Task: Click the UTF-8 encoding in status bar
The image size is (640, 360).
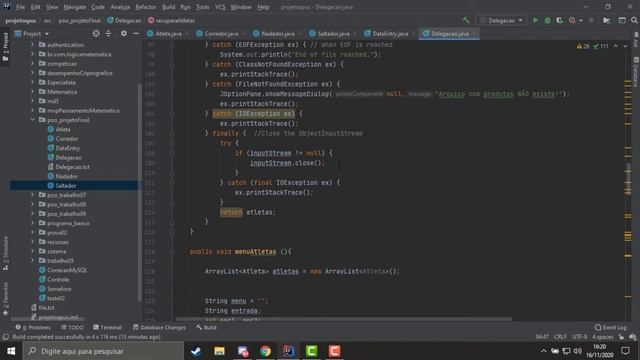Action: click(x=579, y=337)
